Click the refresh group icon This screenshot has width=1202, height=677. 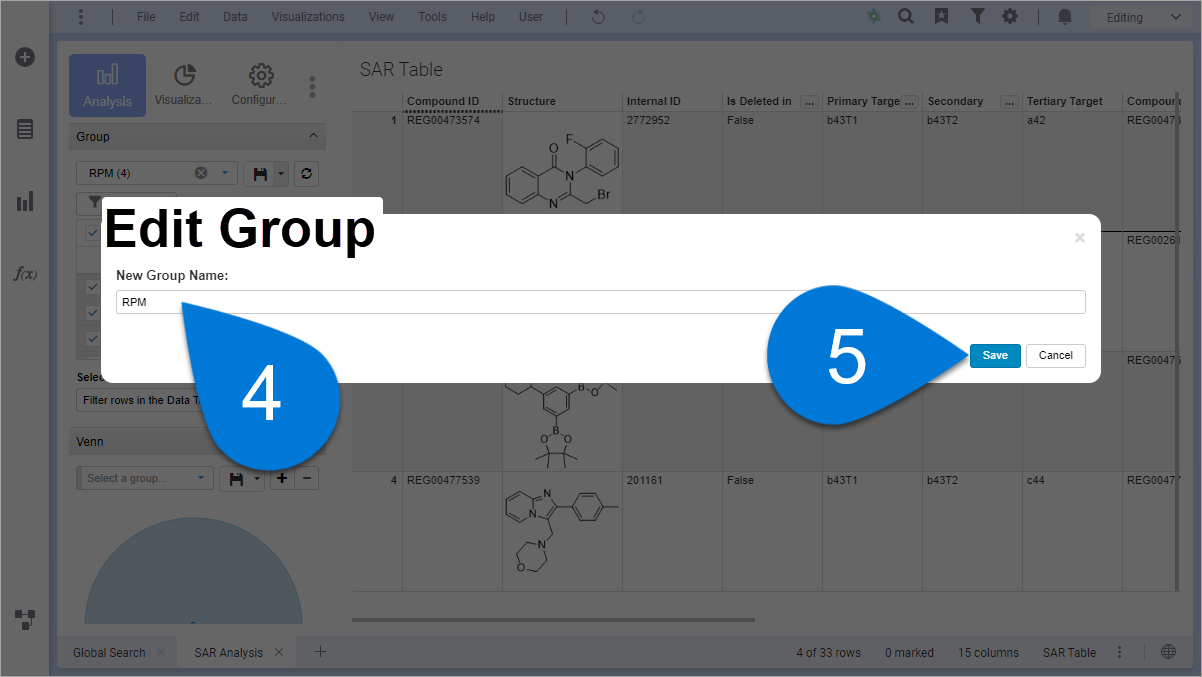pyautogui.click(x=307, y=173)
